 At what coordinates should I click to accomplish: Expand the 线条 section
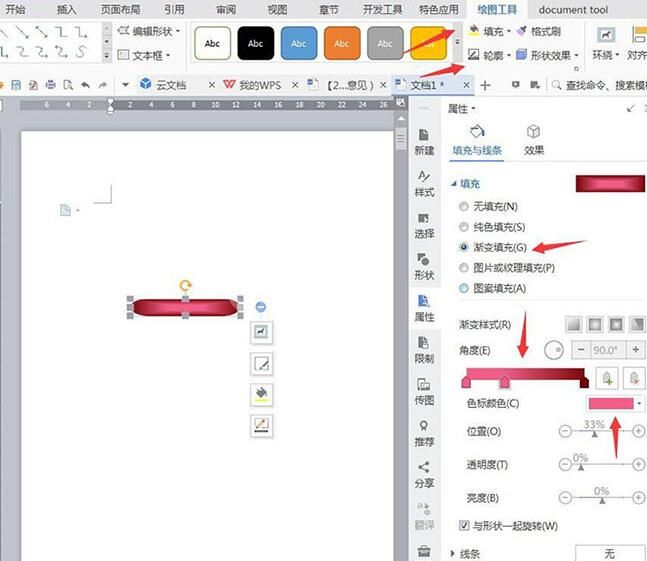pyautogui.click(x=453, y=553)
